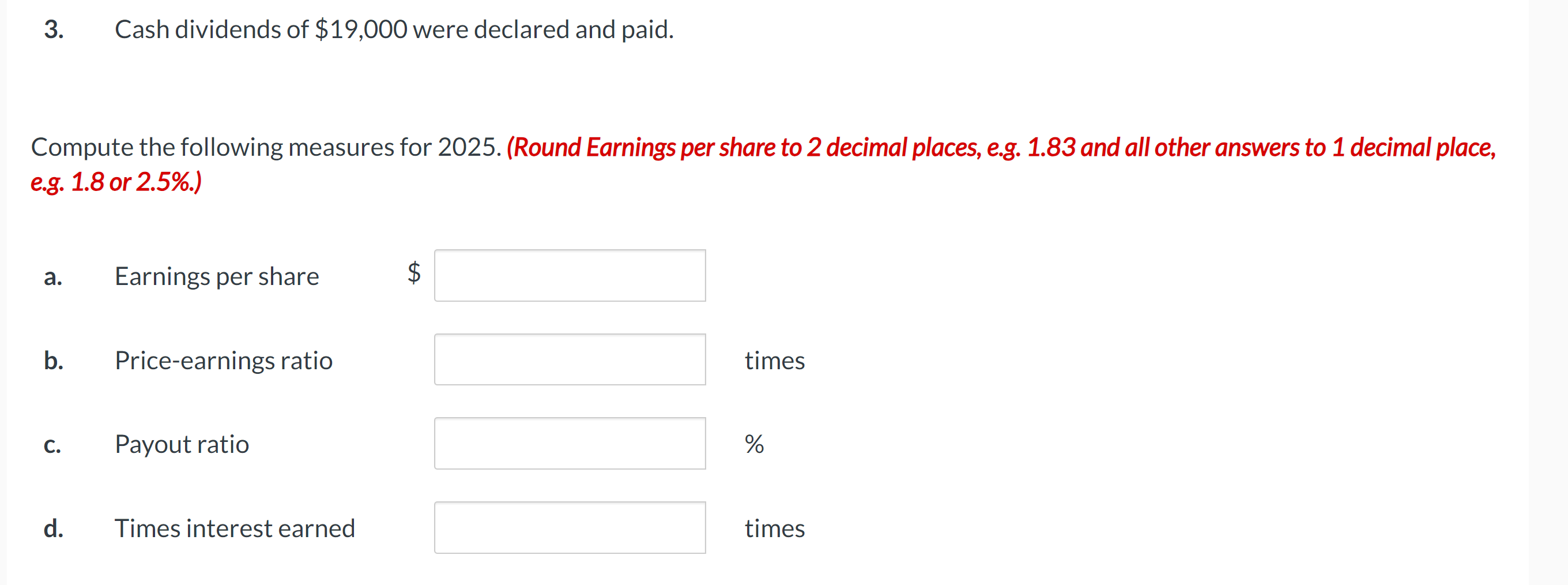The image size is (1568, 585).
Task: Click the percent sign after Payout ratio field
Action: click(755, 444)
